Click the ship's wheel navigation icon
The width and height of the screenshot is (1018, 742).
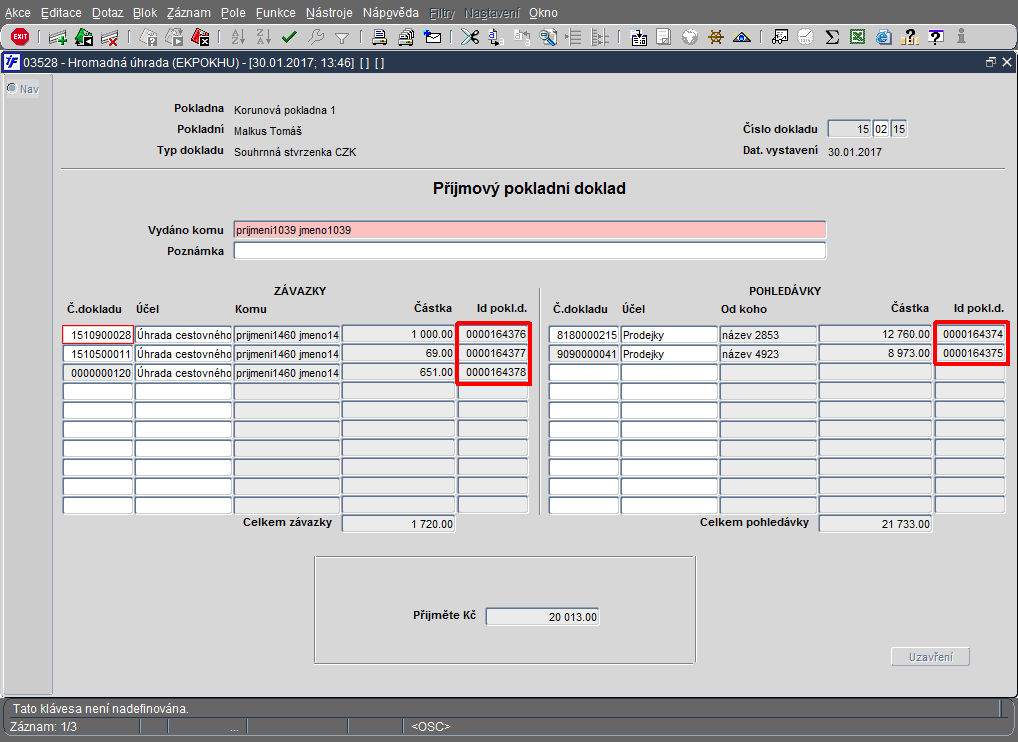[715, 38]
